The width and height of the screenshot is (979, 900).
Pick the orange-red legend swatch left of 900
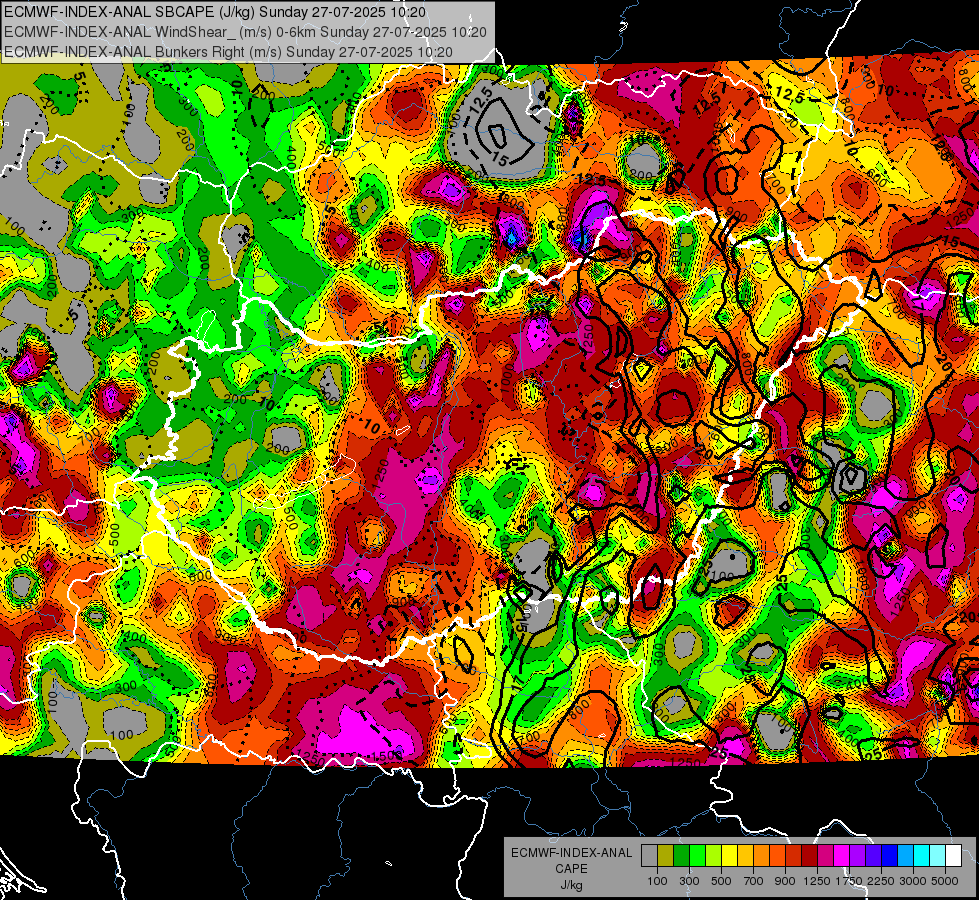pos(777,856)
